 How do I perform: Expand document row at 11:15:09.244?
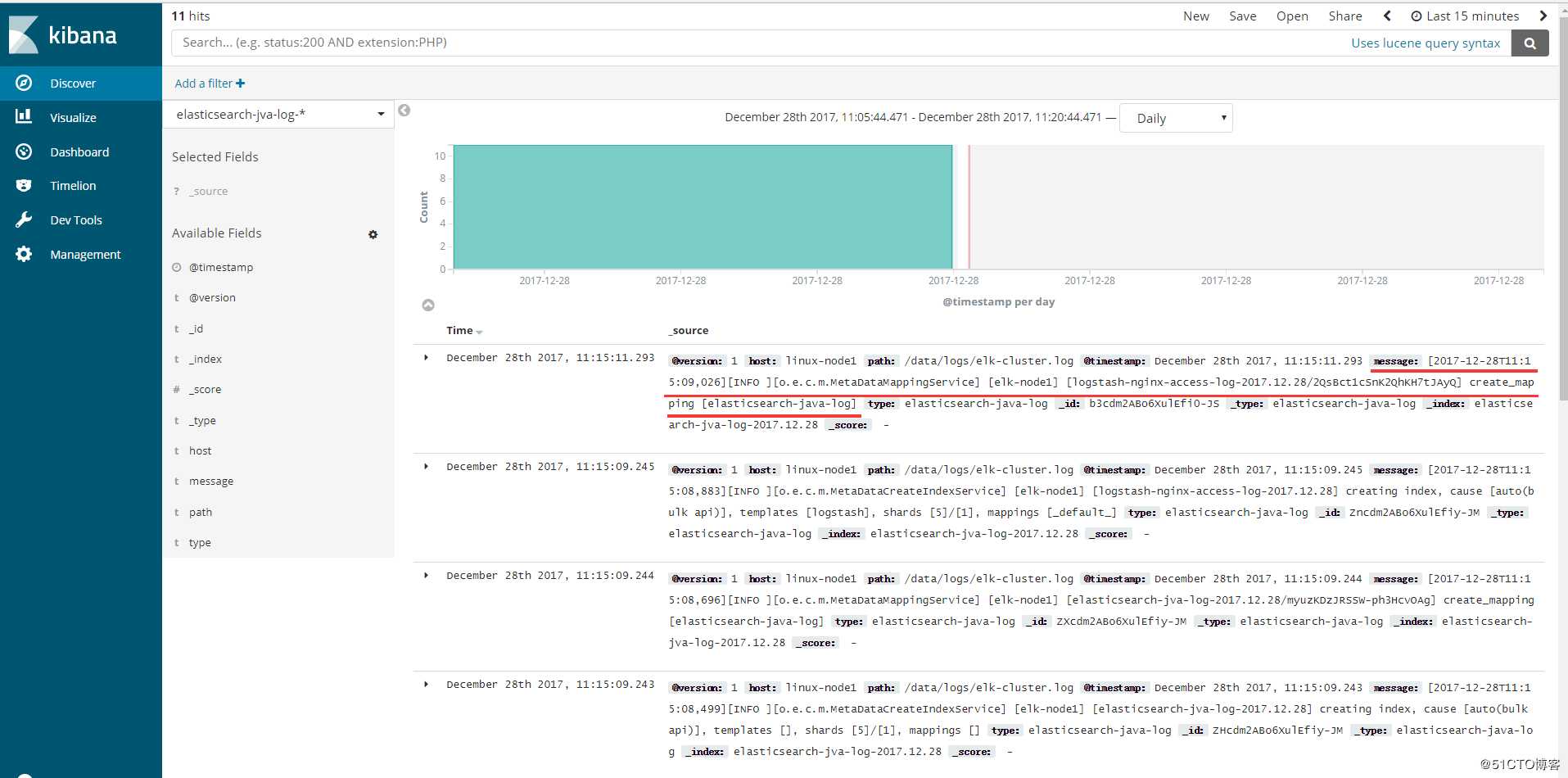point(426,576)
